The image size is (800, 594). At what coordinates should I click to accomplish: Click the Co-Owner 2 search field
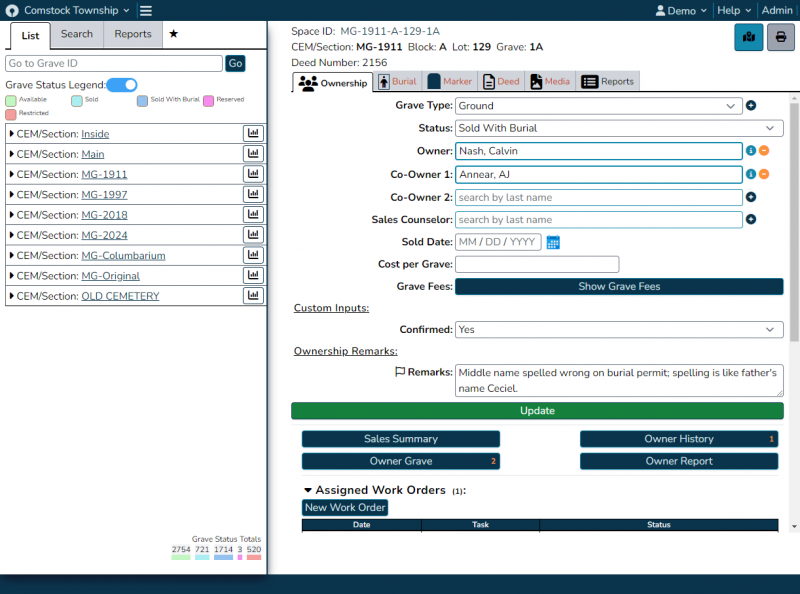pyautogui.click(x=598, y=197)
